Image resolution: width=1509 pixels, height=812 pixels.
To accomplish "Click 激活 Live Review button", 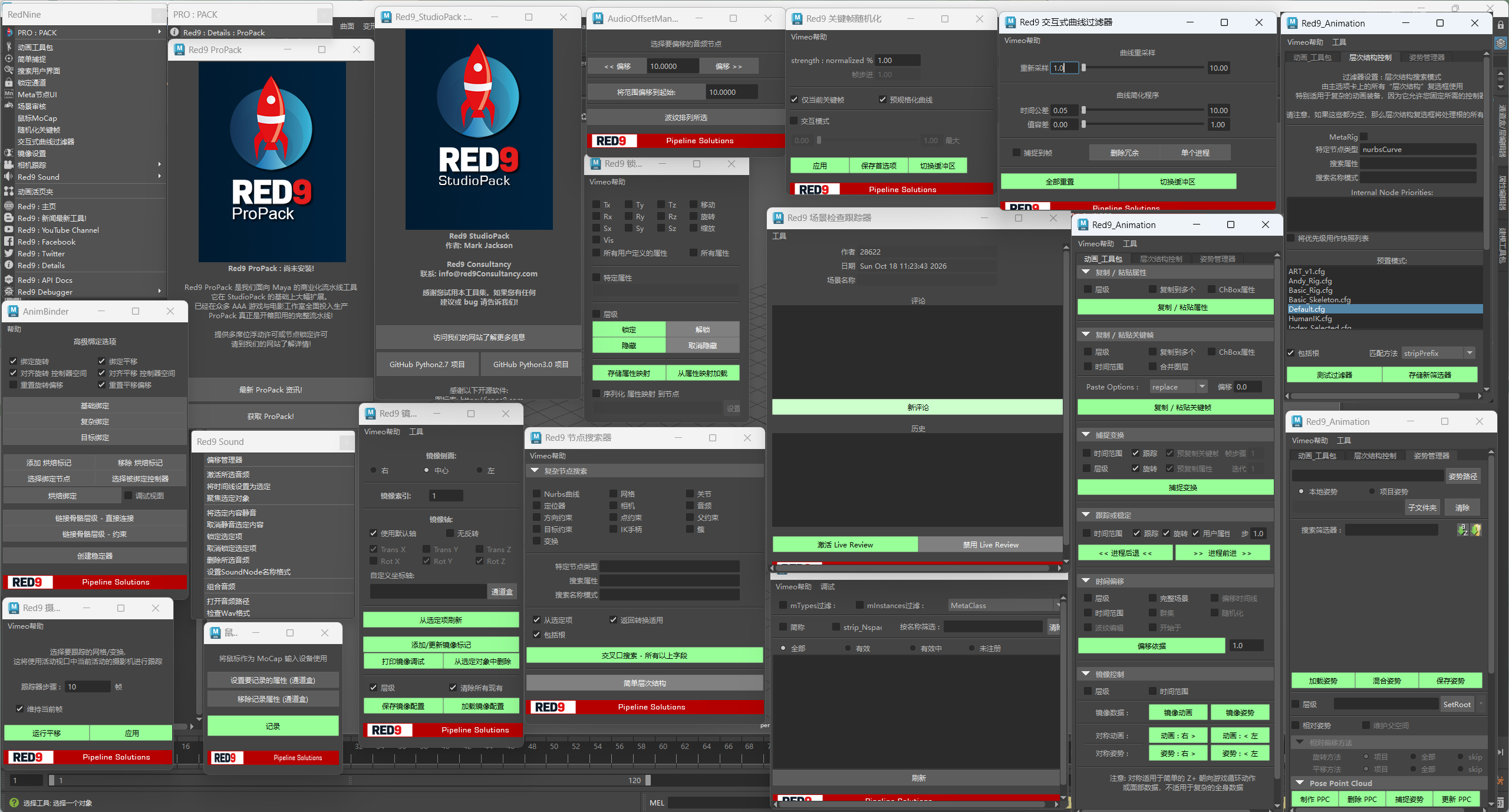I will point(845,544).
